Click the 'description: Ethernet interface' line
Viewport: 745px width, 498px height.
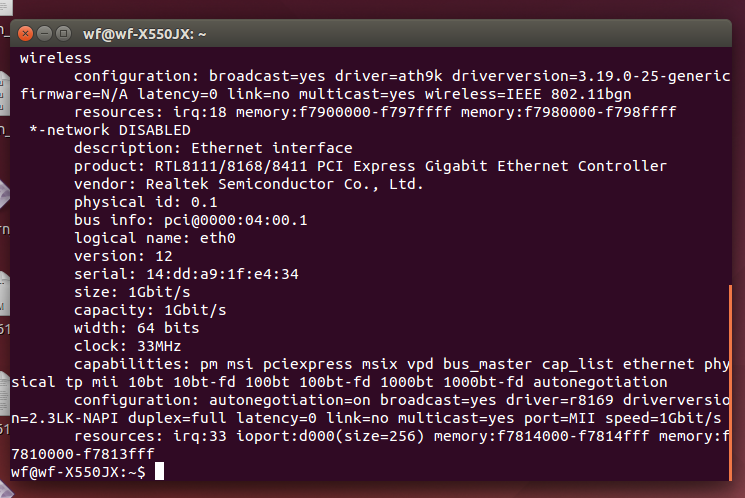(213, 148)
